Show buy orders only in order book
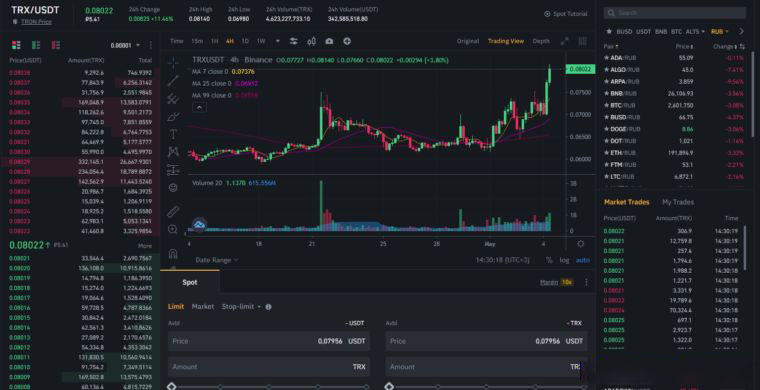 tap(36, 45)
